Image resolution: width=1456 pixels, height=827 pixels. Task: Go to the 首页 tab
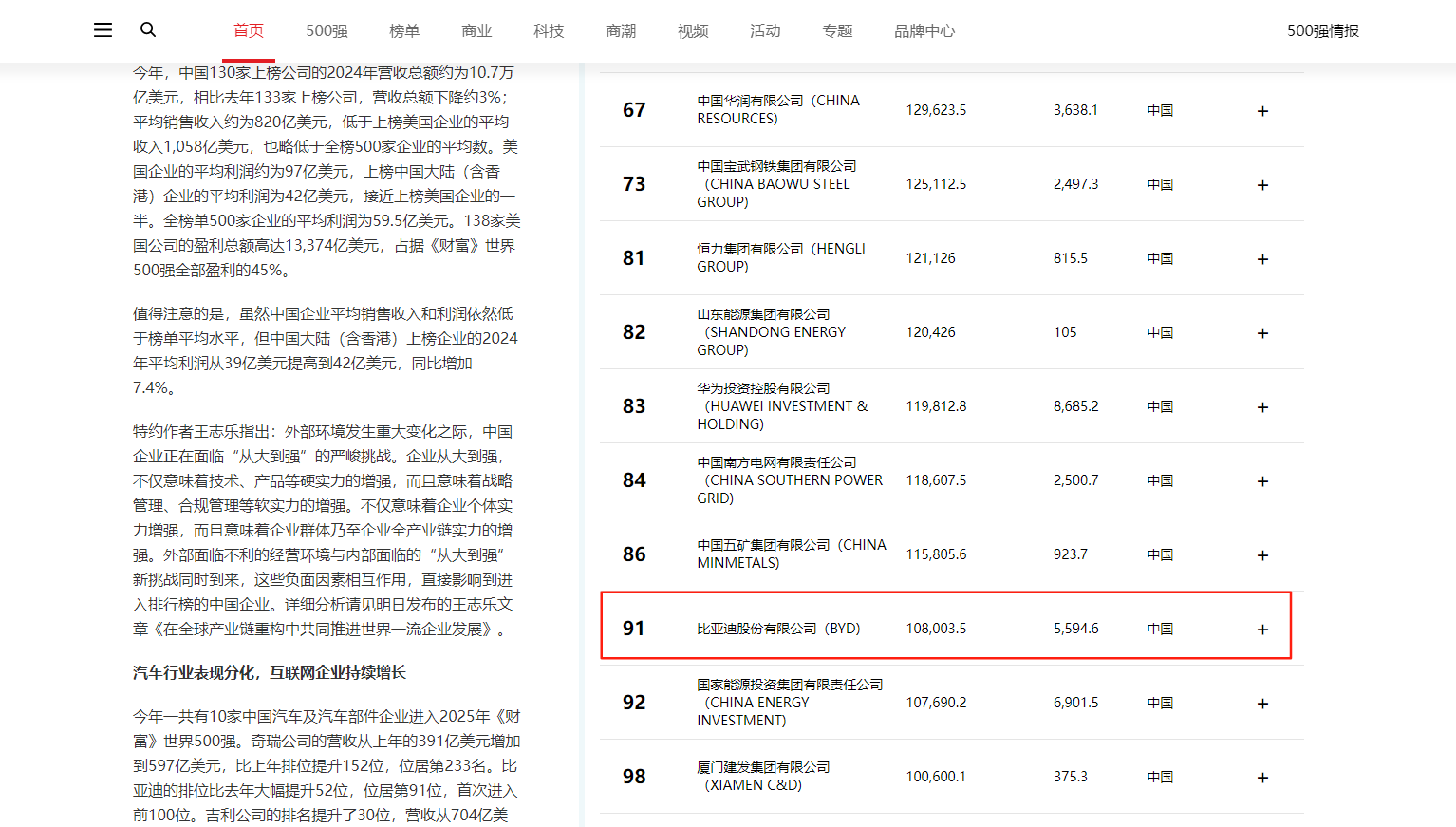(x=249, y=30)
